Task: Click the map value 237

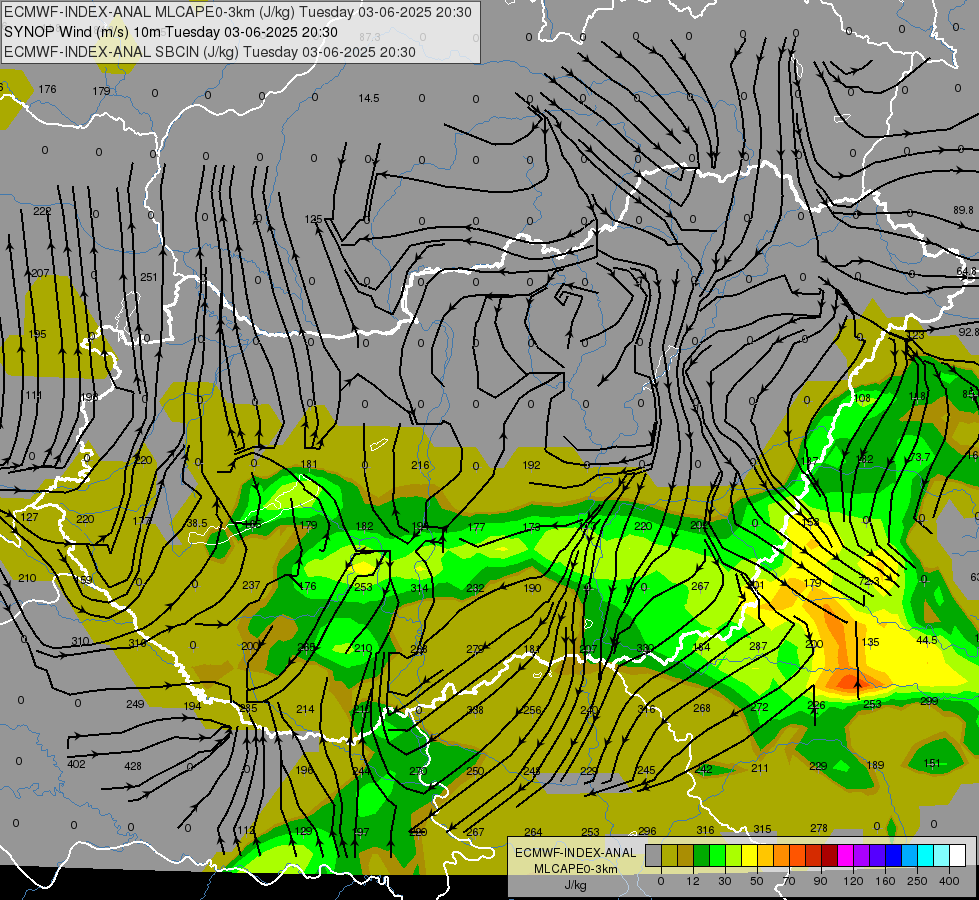Action: [251, 585]
